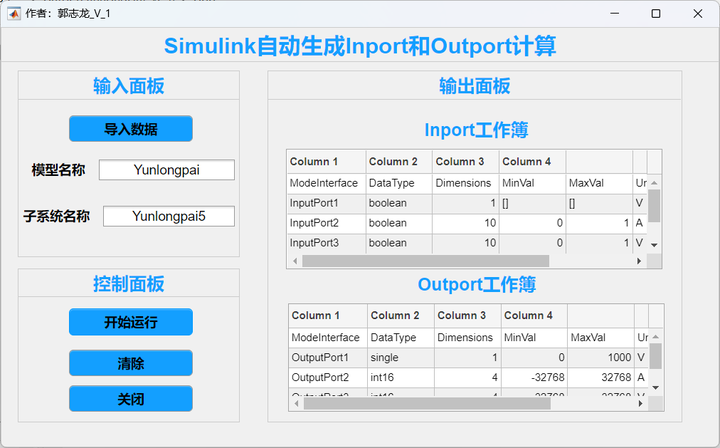Select Column 3 header in Outport table
This screenshot has width=720, height=448.
pos(467,315)
